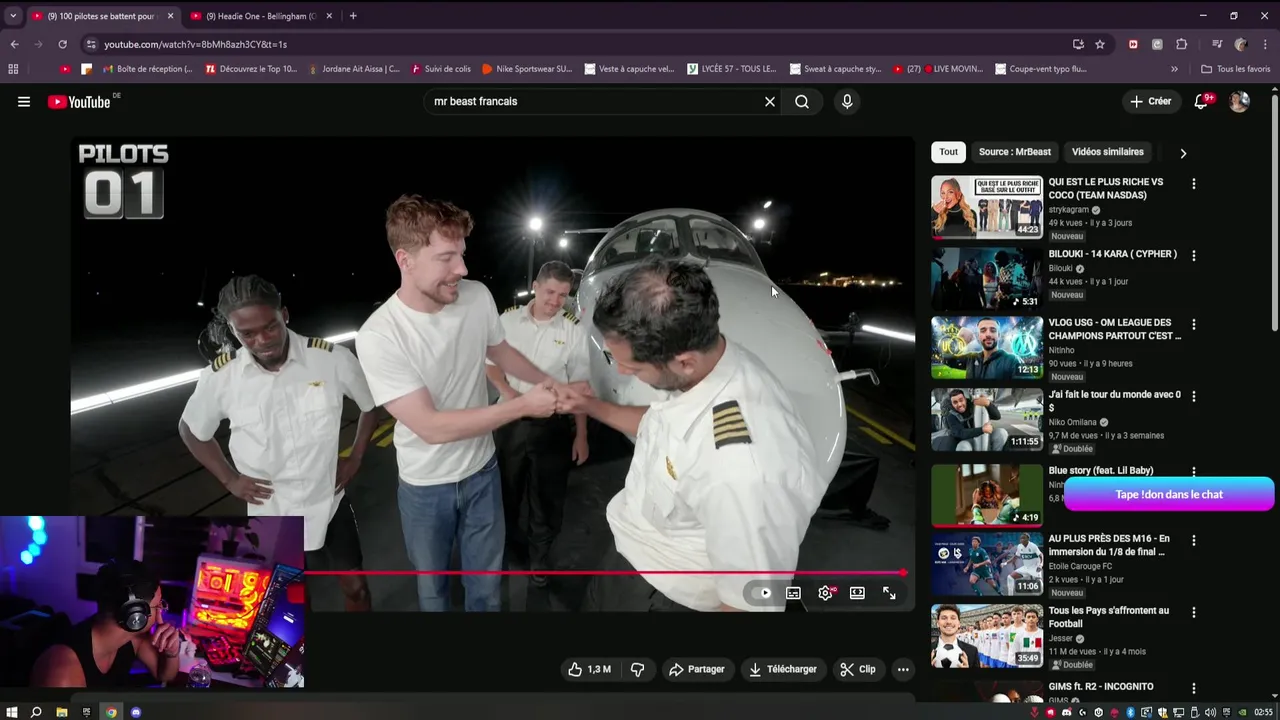This screenshot has height=720, width=1280.
Task: Select the Vidéos similaires chip
Action: point(1108,152)
